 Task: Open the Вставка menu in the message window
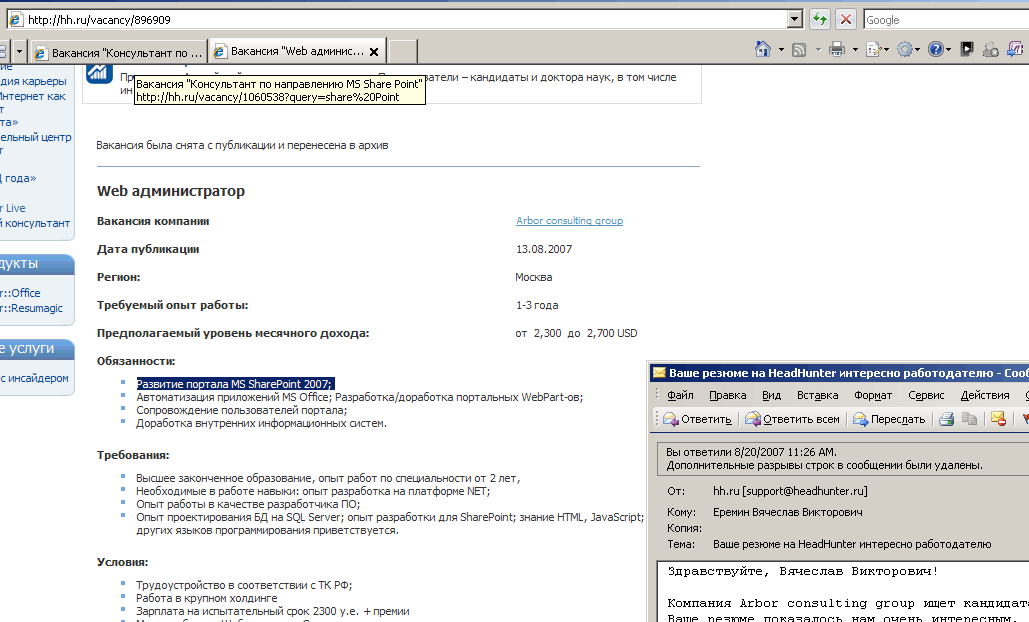pos(818,395)
